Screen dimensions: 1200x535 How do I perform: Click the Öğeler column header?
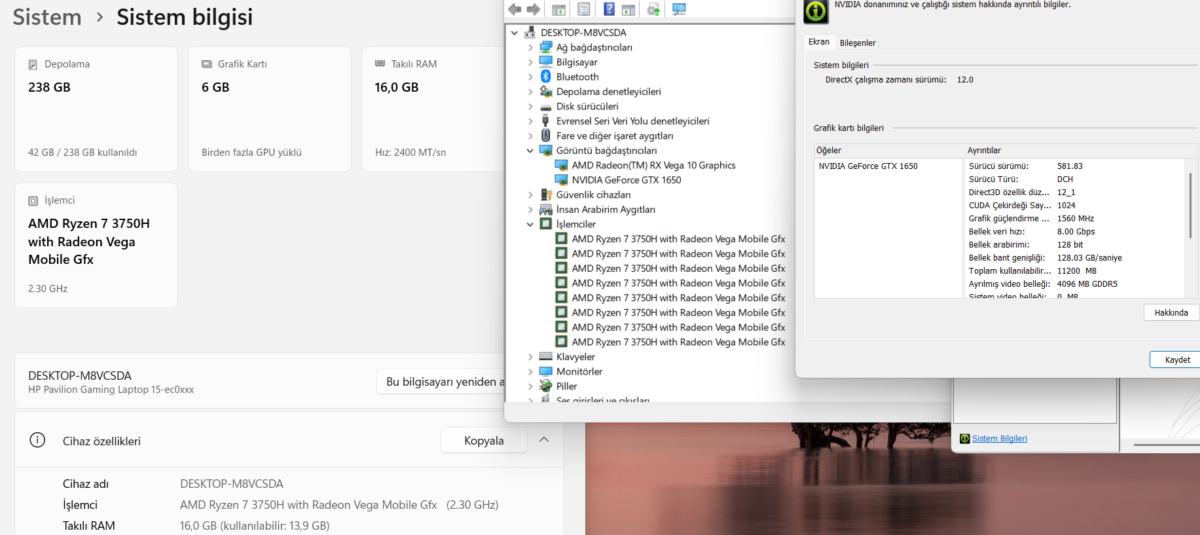829,150
